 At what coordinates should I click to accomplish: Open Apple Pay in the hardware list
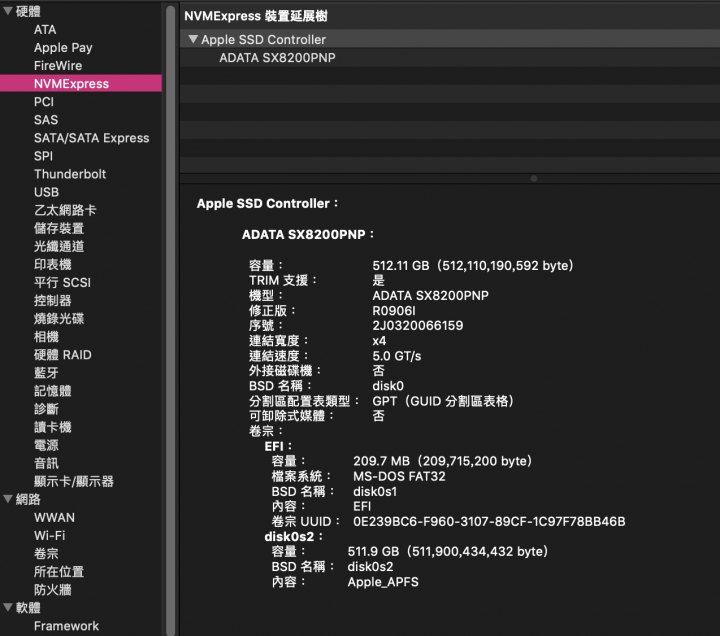pyautogui.click(x=63, y=48)
